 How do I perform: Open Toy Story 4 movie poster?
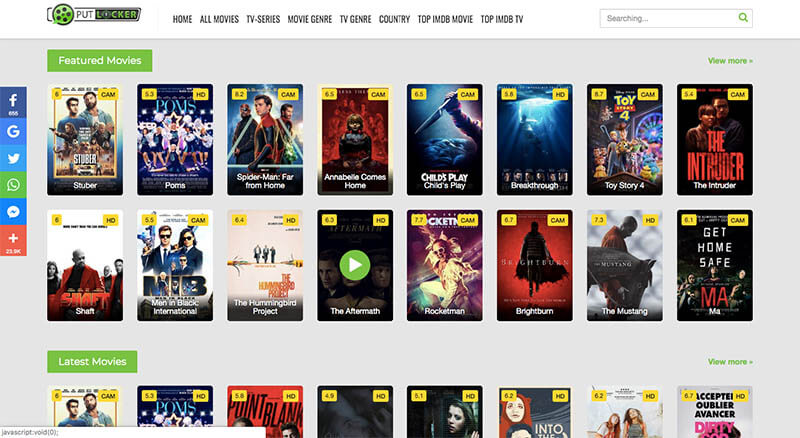pos(624,139)
